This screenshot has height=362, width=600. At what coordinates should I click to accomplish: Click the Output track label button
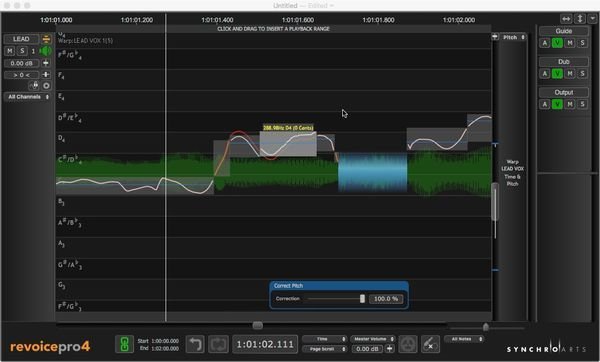tap(564, 92)
